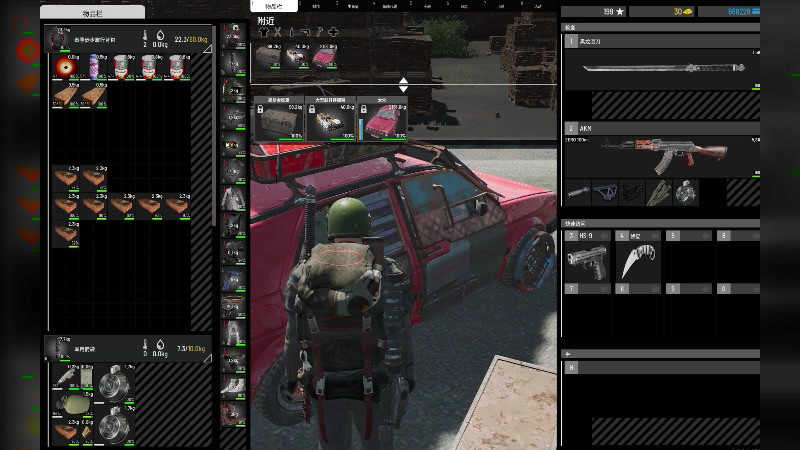Click the drum magazine attachment under the AKM
Screen dimensions: 800x450
(x=686, y=192)
